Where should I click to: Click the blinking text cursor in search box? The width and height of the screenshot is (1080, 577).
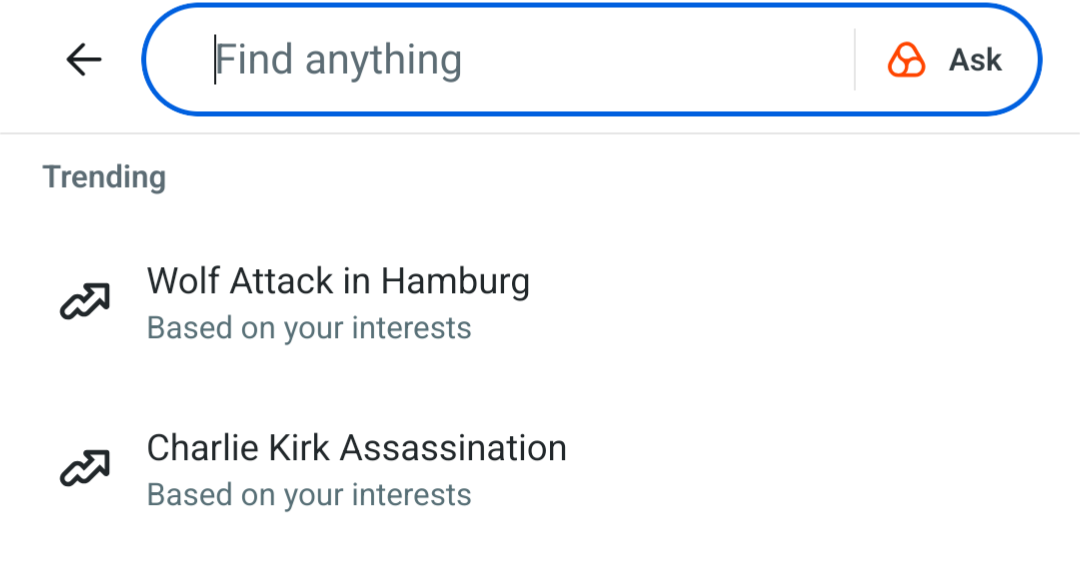215,60
